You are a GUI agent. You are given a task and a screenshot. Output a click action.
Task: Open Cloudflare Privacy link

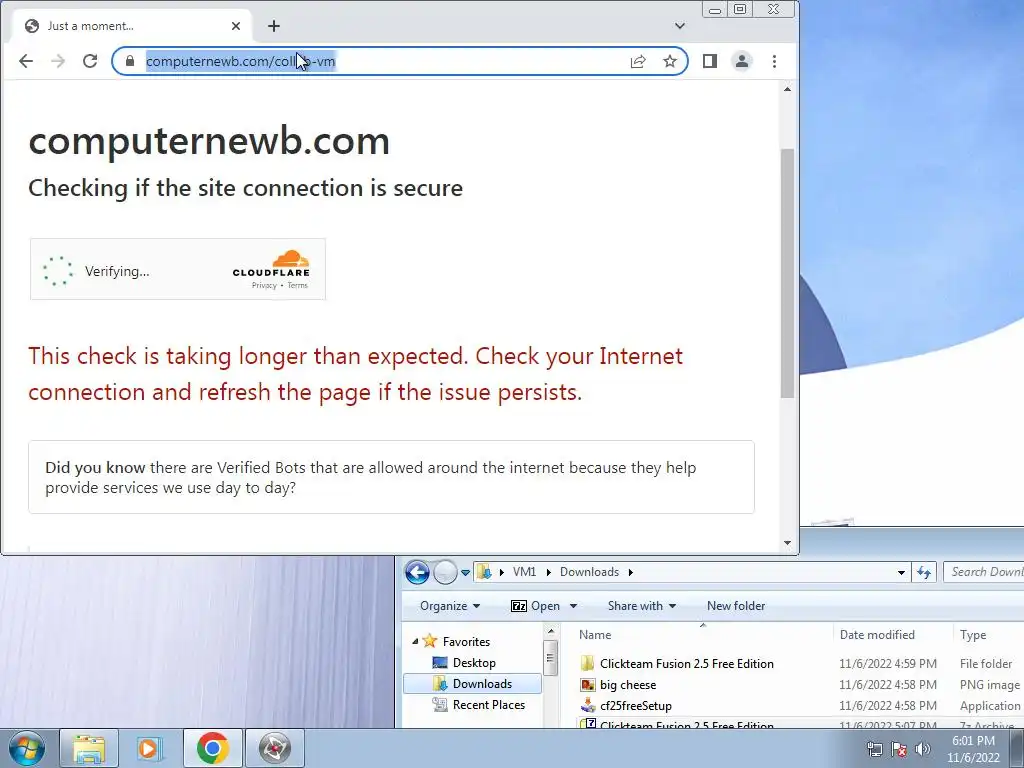[264, 285]
